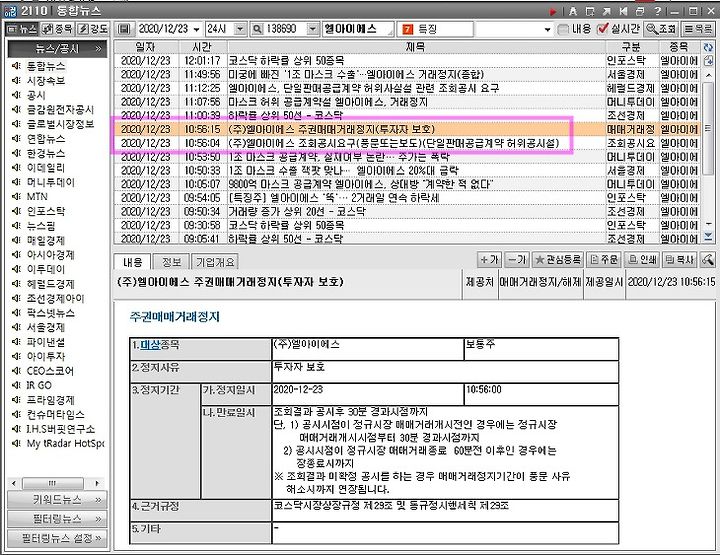Click the font size 'A' icon in title bar
The width and height of the screenshot is (720, 555).
(x=573, y=11)
